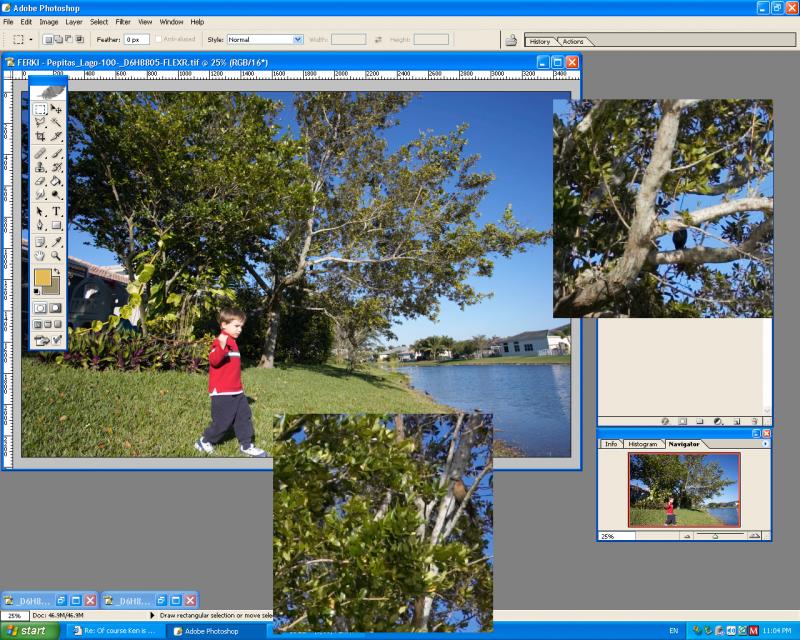The image size is (800, 640).
Task: Switch to Full Screen Mode with Menu Bar
Action: pos(47,324)
